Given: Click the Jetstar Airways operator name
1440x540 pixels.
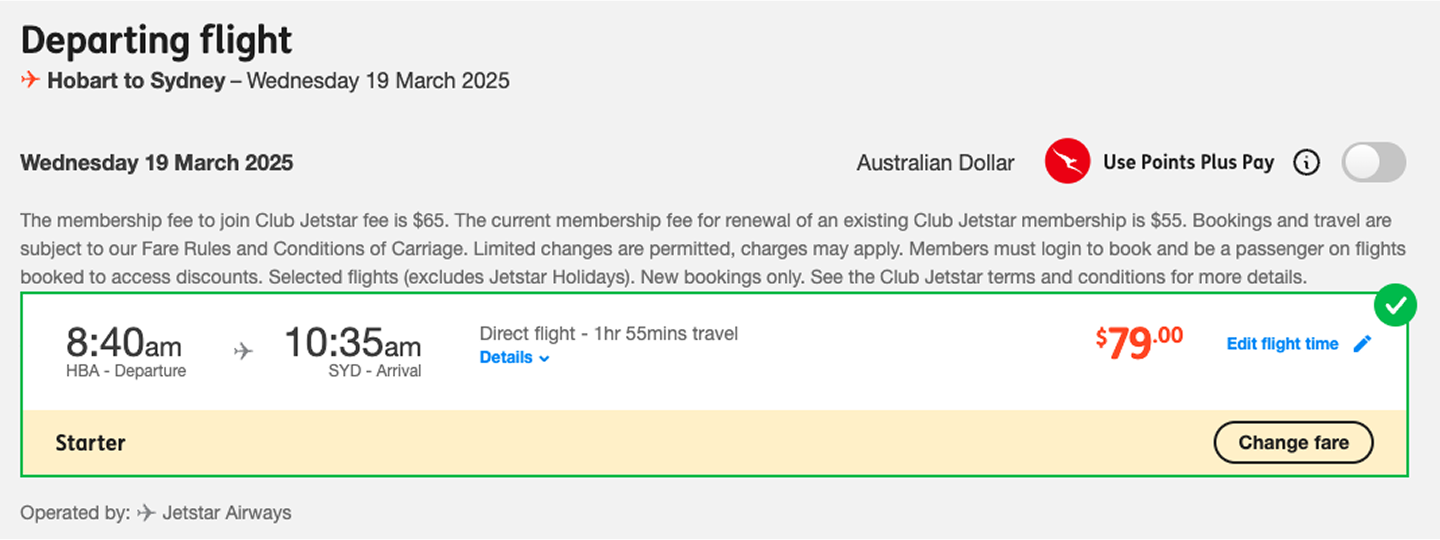Looking at the screenshot, I should click(227, 513).
